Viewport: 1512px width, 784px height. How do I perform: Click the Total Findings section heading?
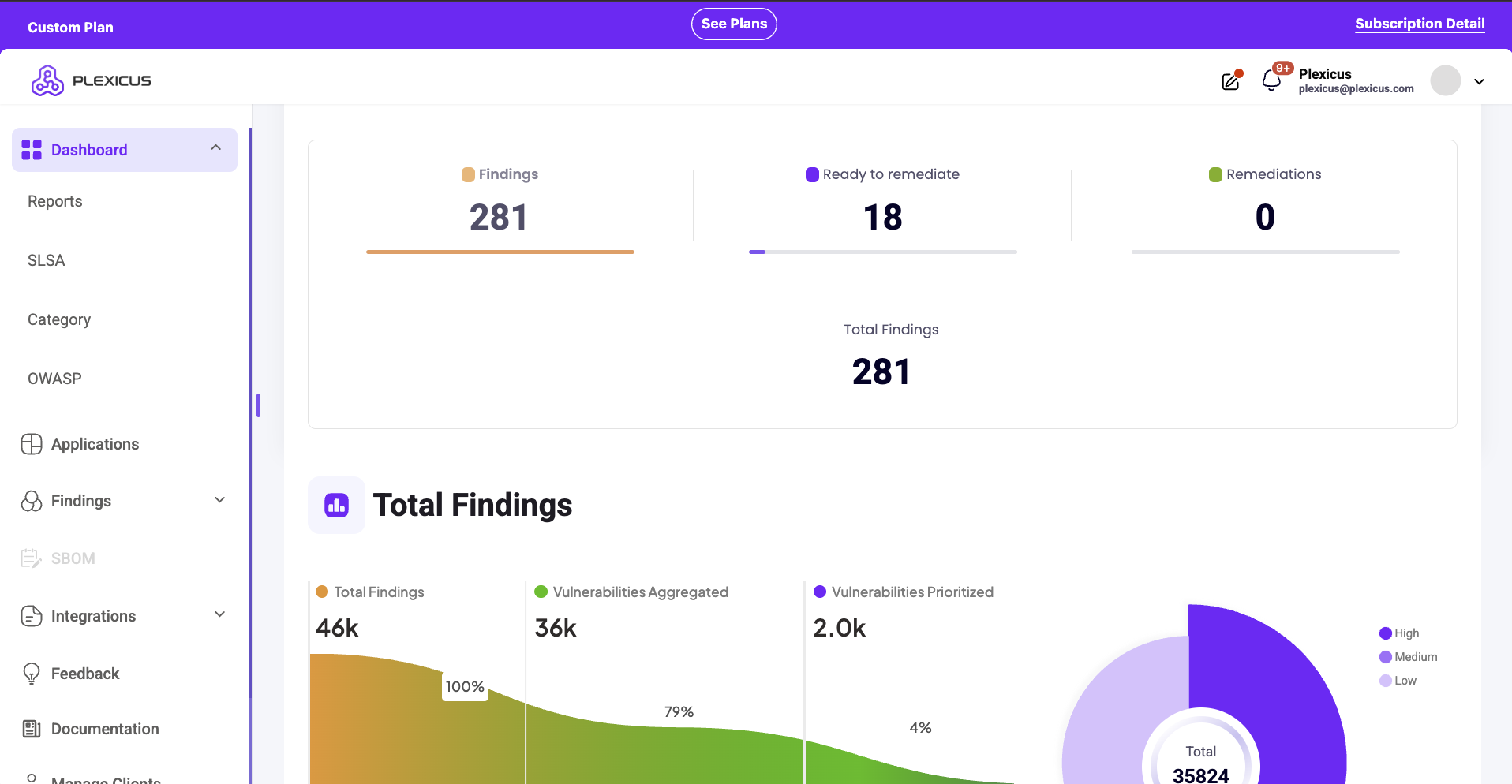tap(473, 505)
